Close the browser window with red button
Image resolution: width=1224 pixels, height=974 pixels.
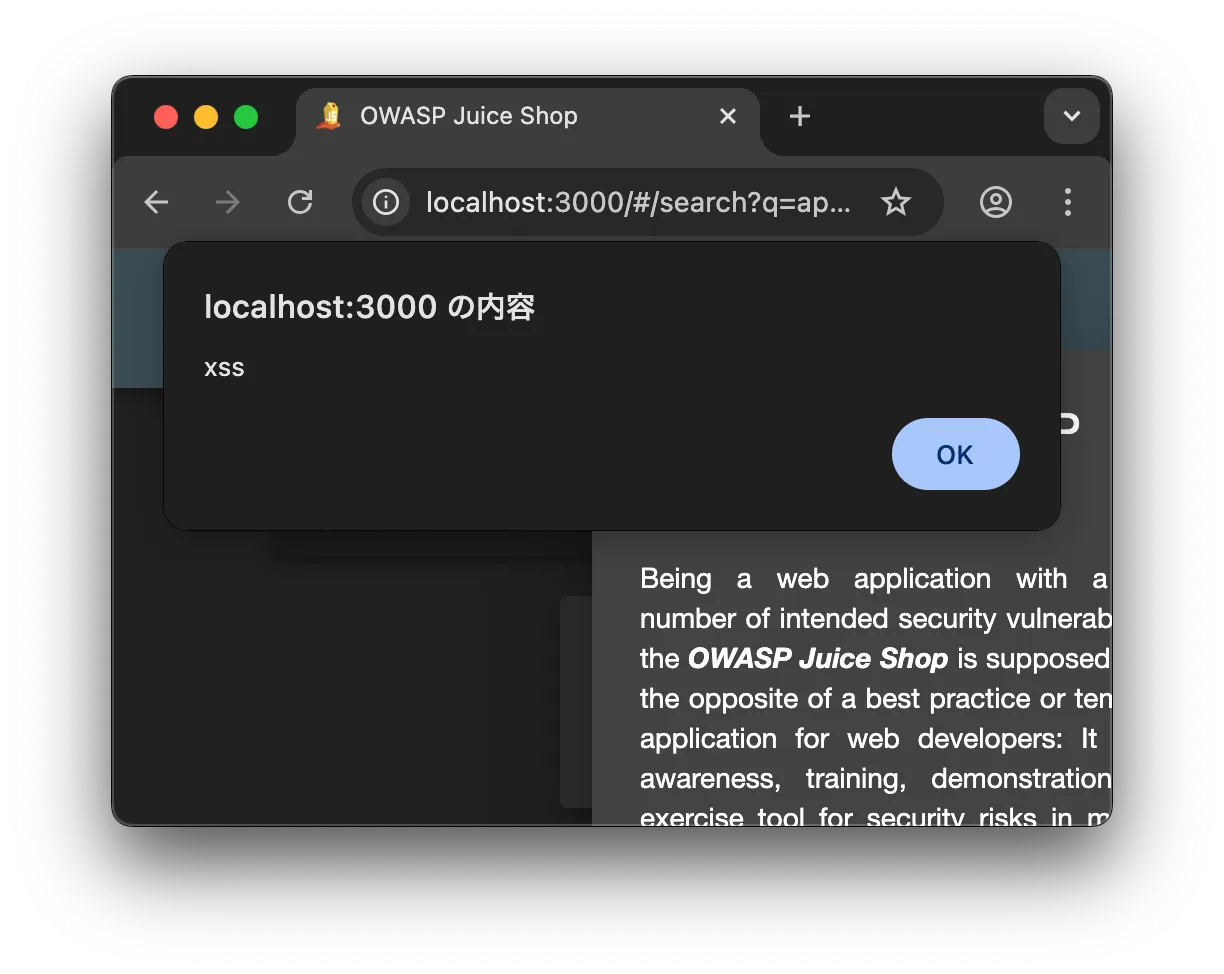pos(166,117)
